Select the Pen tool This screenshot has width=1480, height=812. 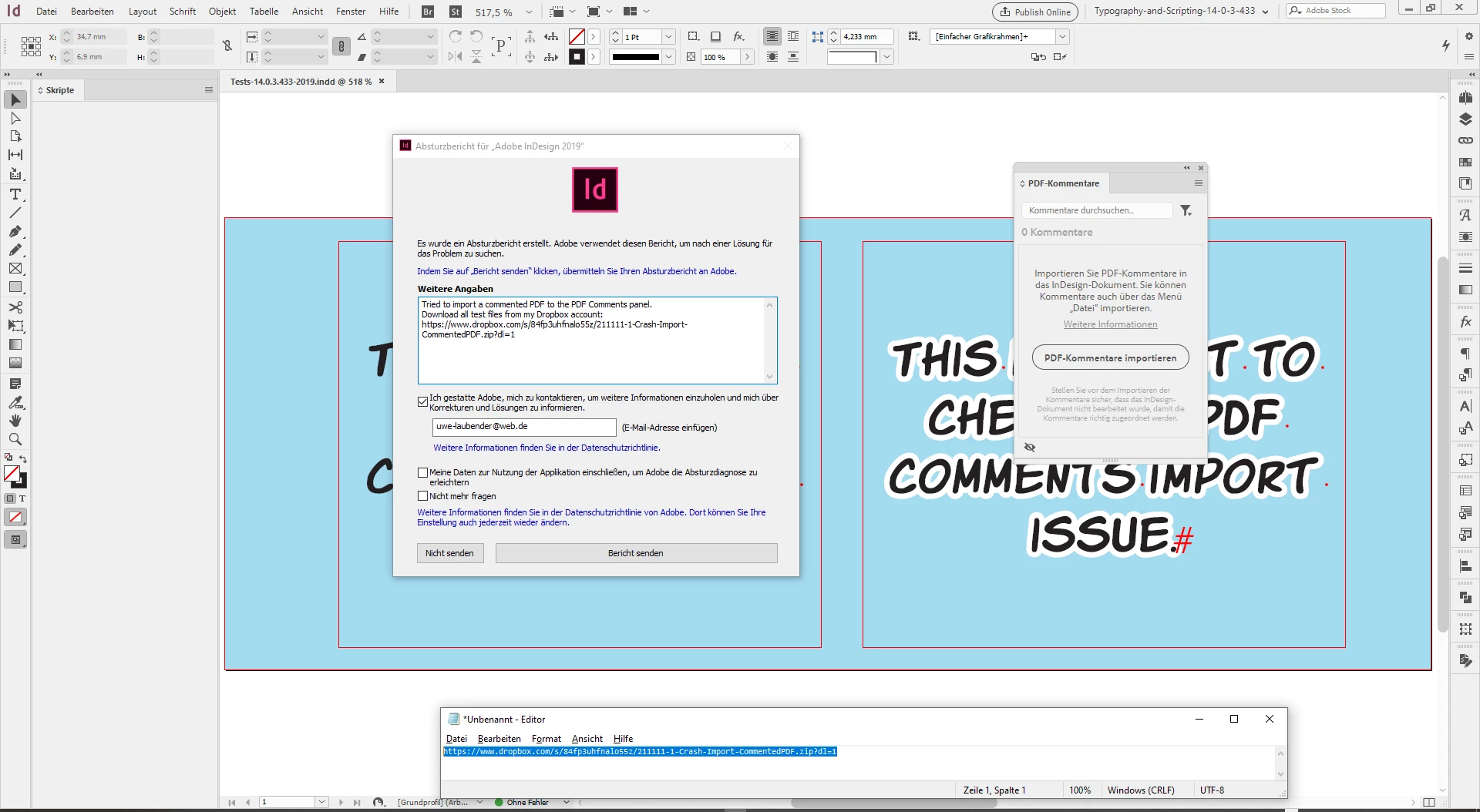pos(15,231)
